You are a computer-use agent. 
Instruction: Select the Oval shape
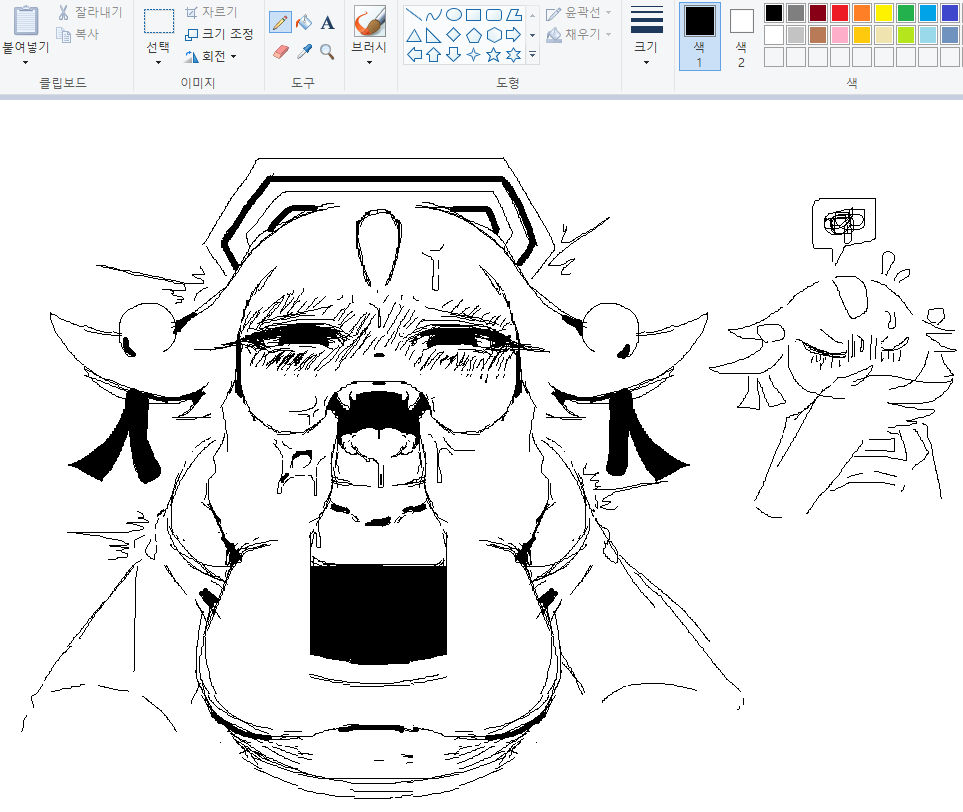[454, 15]
